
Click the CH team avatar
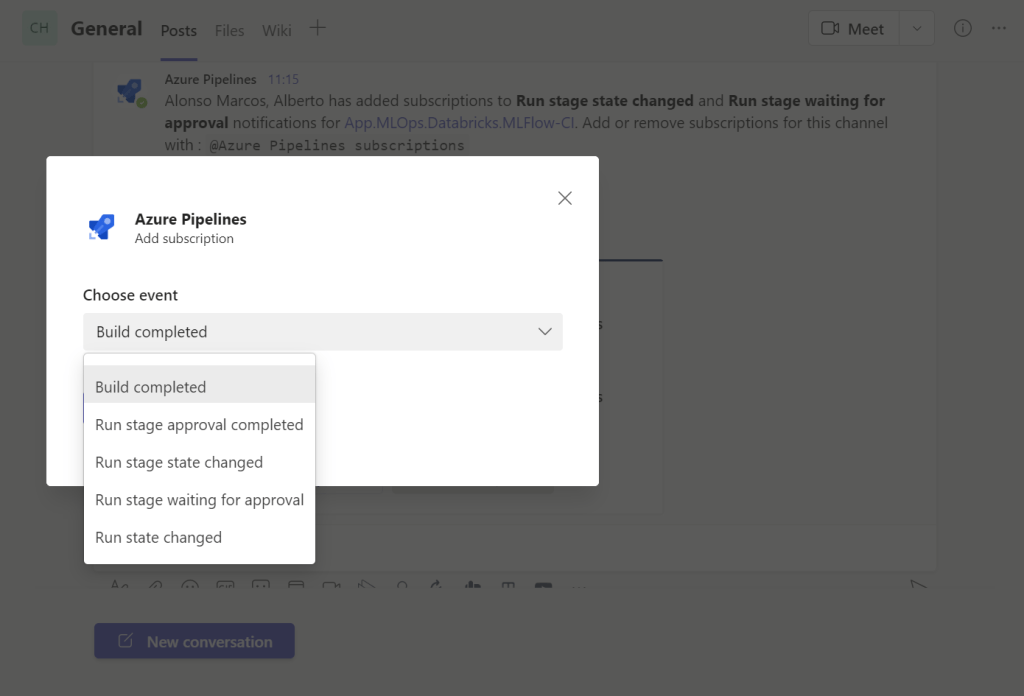point(40,28)
